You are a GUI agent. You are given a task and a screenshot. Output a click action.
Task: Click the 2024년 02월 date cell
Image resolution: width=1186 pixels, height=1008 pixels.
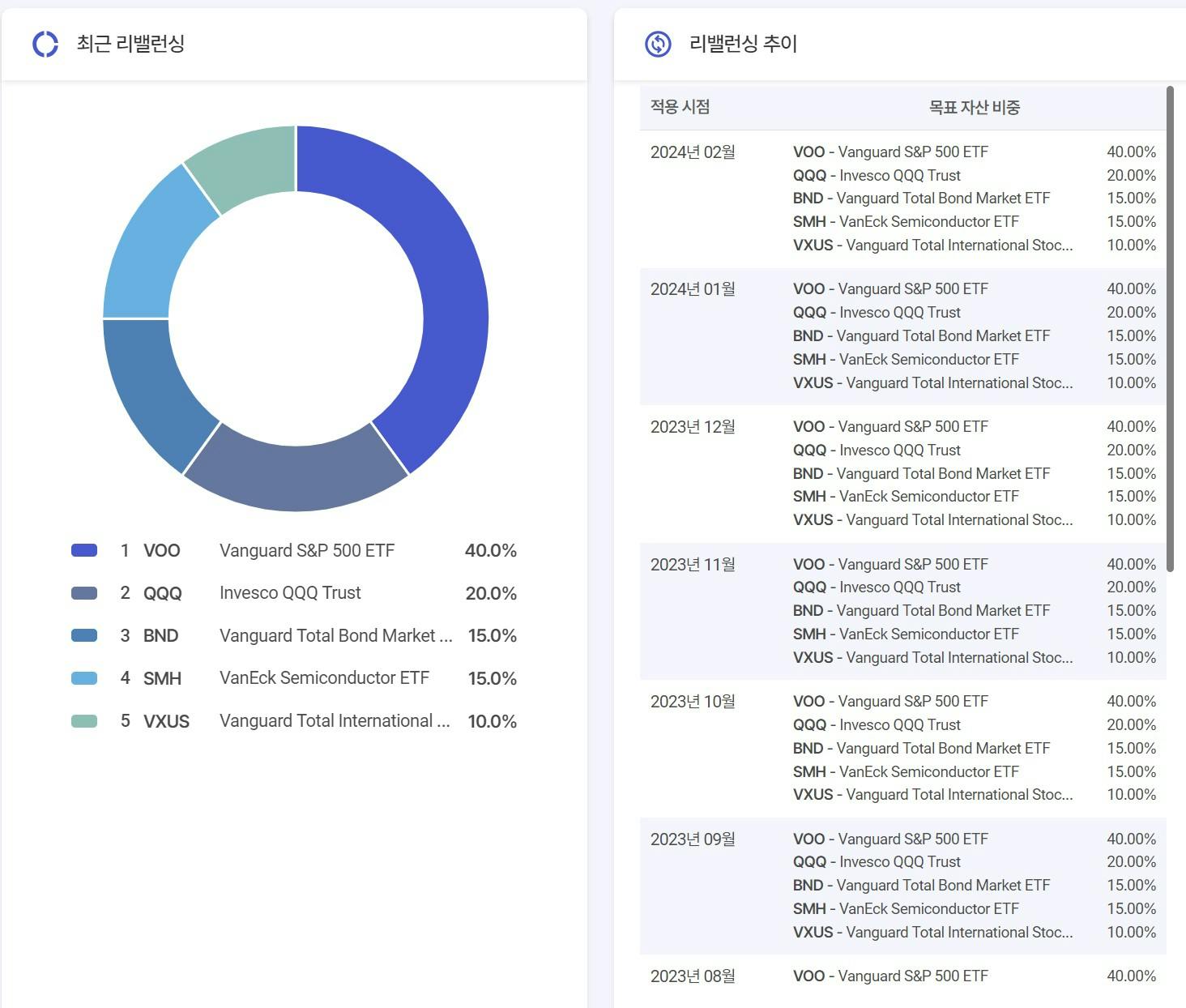point(693,152)
